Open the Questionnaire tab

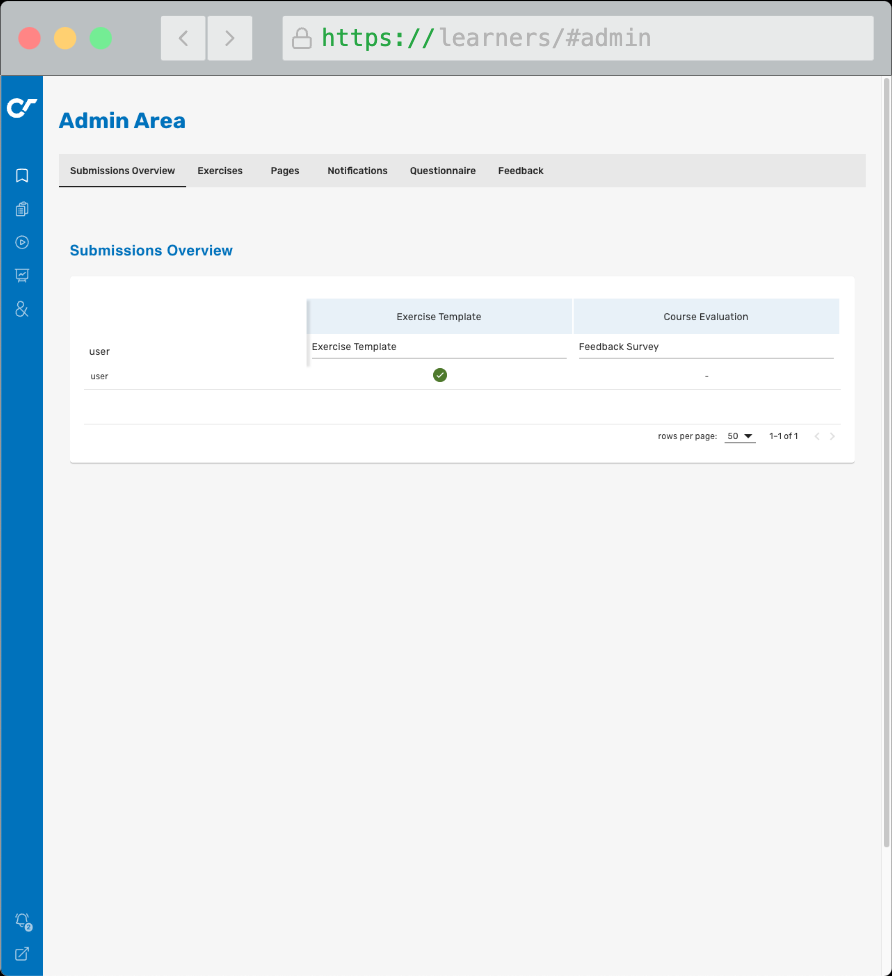442,170
